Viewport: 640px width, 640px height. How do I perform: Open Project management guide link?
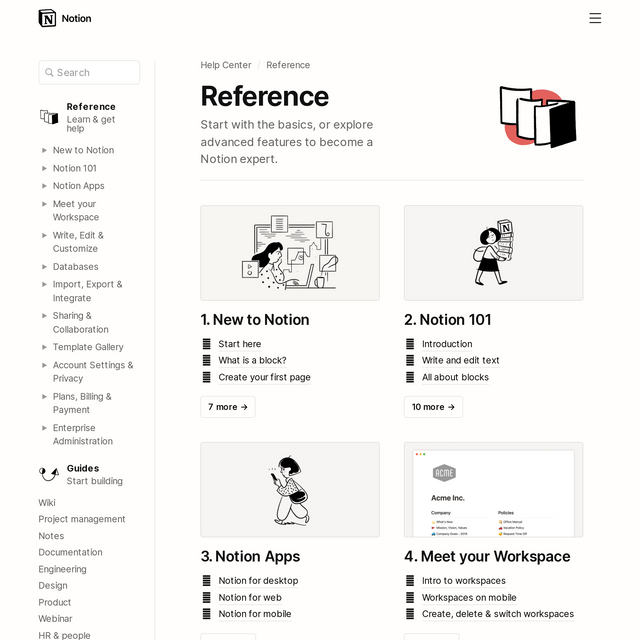tap(82, 519)
